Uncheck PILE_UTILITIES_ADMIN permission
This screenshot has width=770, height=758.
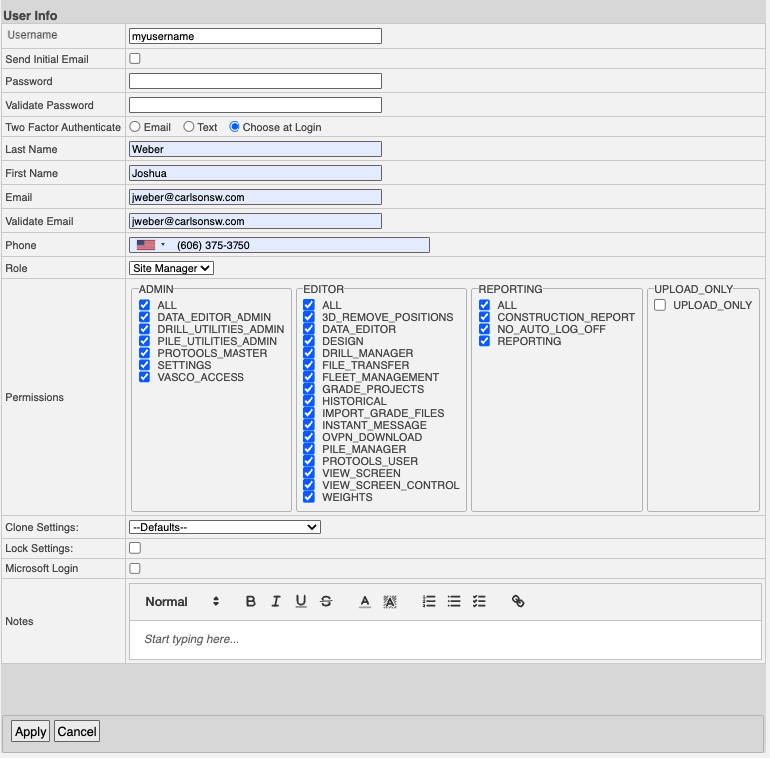[144, 341]
